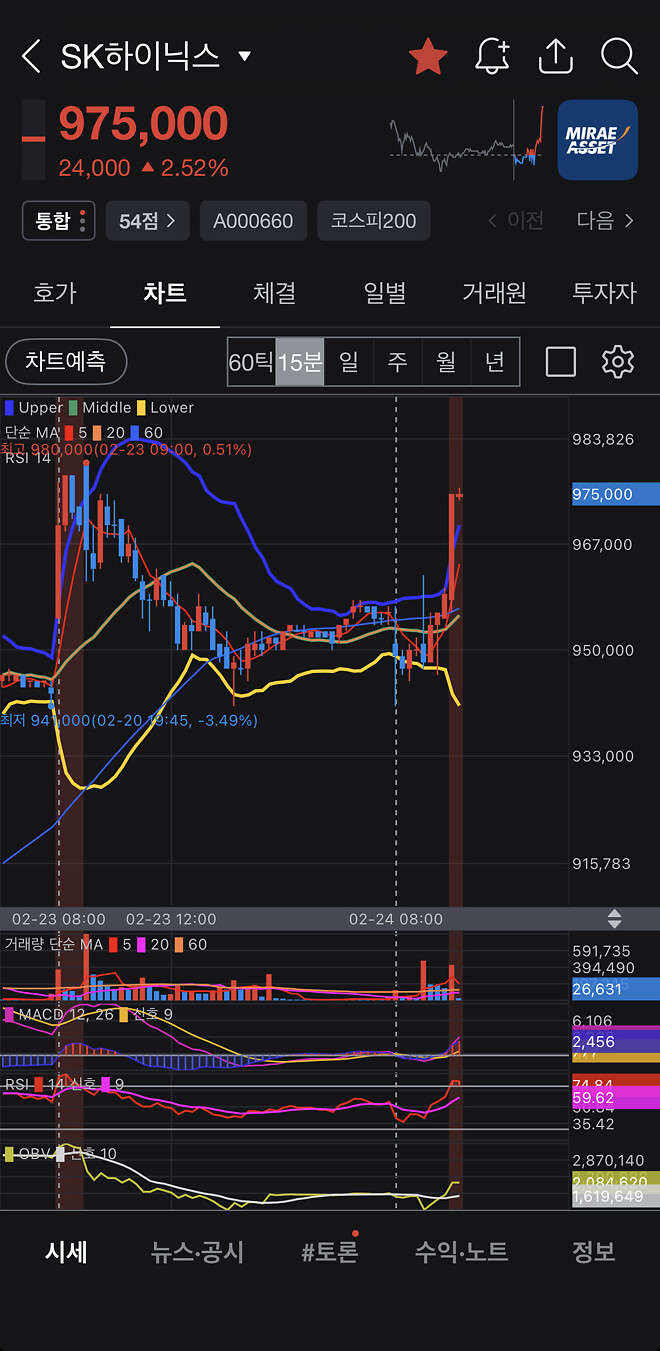Open the price alert bell icon
This screenshot has height=1351, width=660.
click(x=492, y=56)
